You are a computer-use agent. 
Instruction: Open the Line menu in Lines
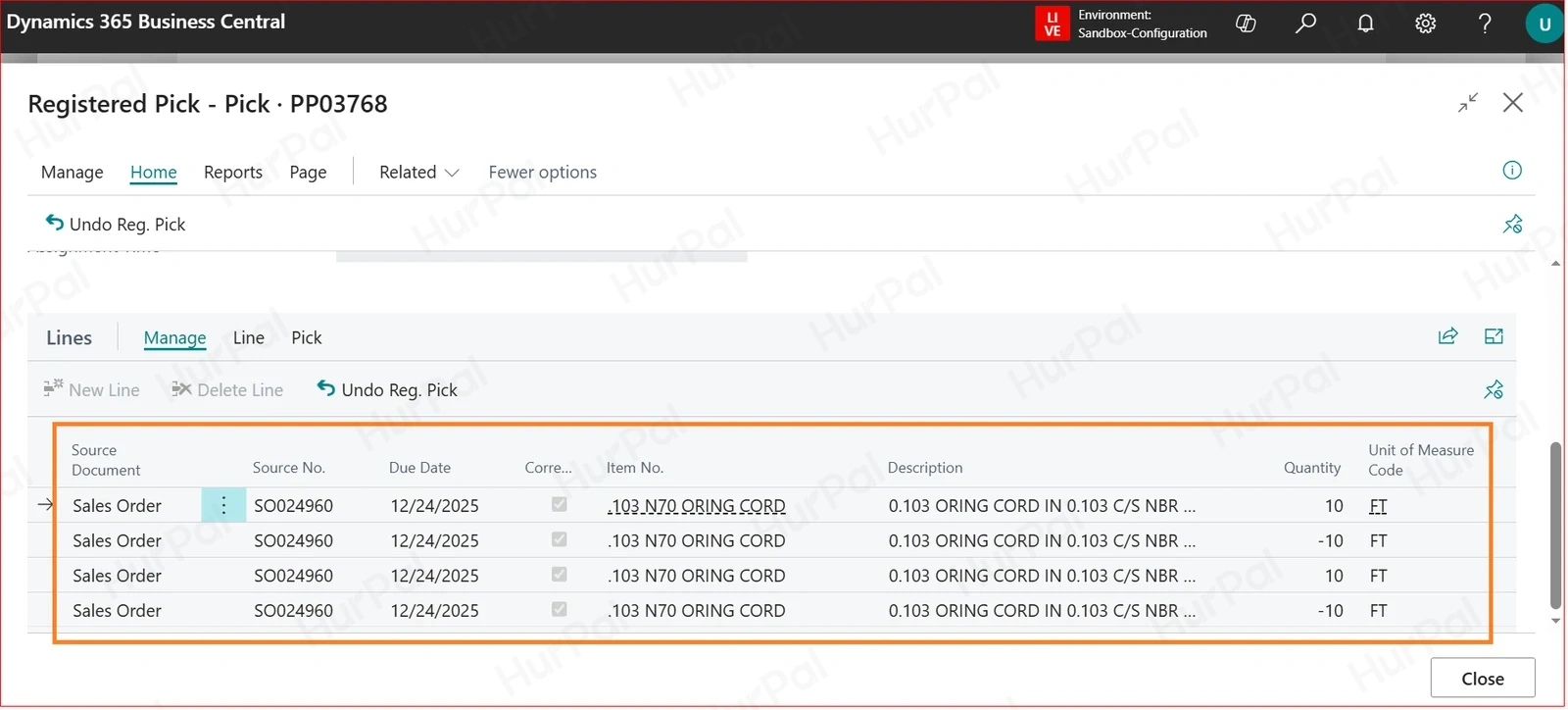(x=249, y=337)
